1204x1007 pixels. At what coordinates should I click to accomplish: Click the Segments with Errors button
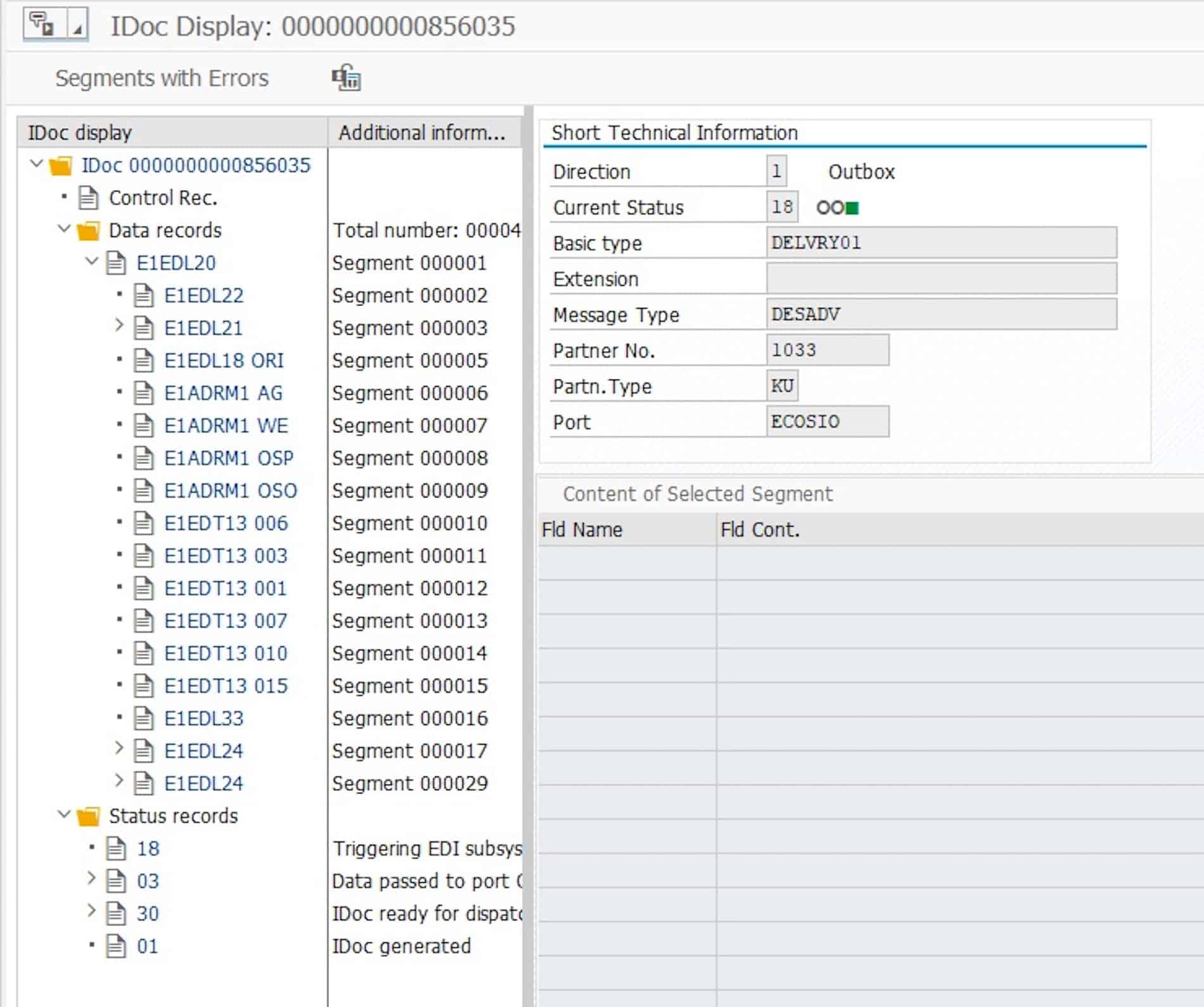coord(161,77)
